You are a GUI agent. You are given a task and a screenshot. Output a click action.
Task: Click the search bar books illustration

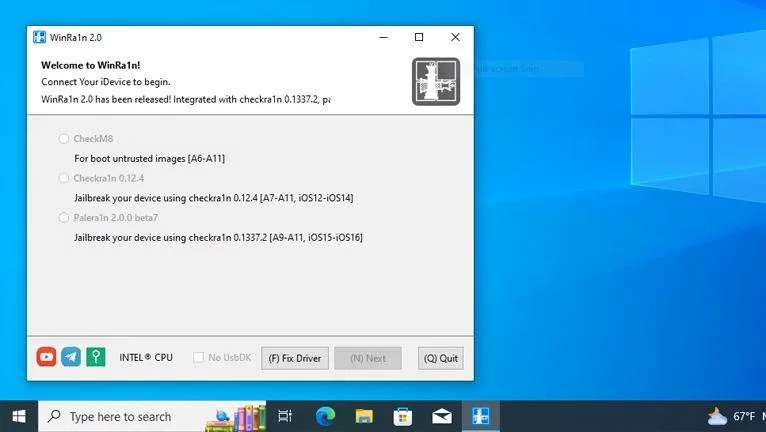coord(235,417)
